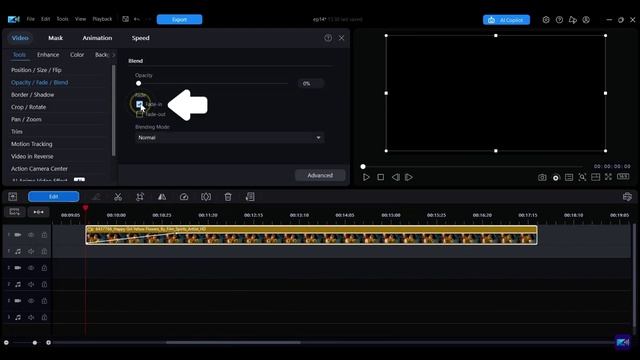Open the Playback menu

(x=102, y=19)
